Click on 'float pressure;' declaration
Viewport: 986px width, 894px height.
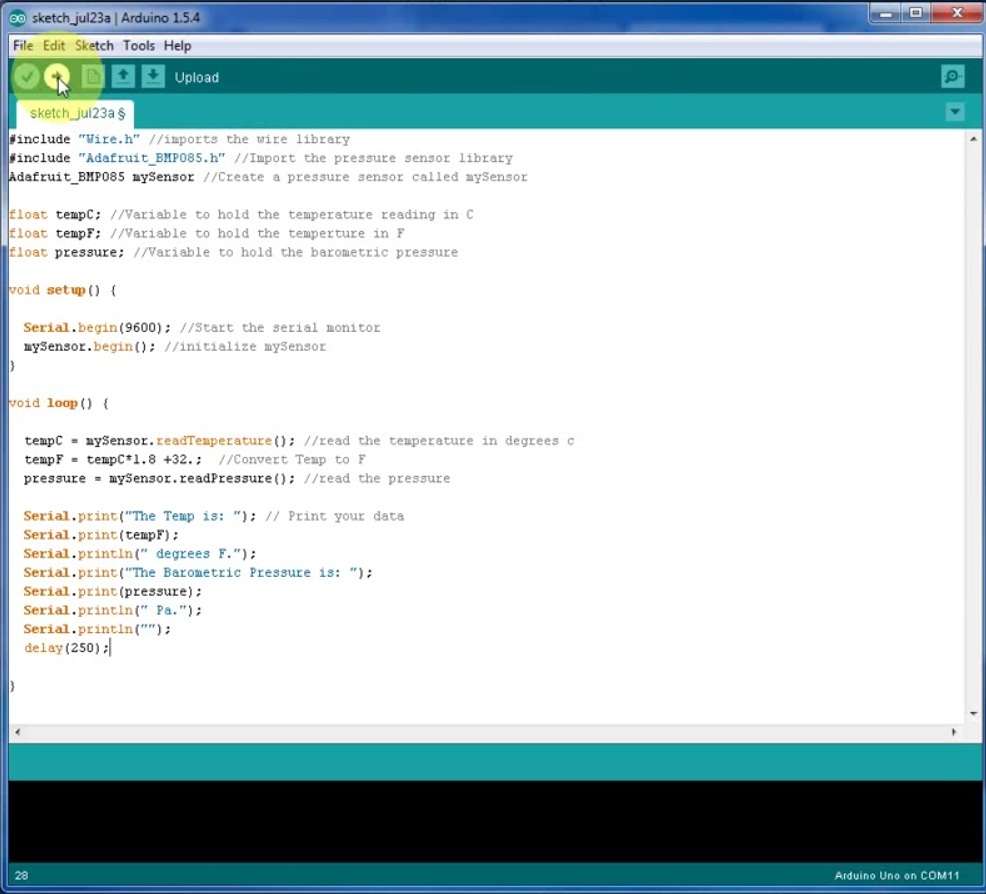click(x=67, y=252)
